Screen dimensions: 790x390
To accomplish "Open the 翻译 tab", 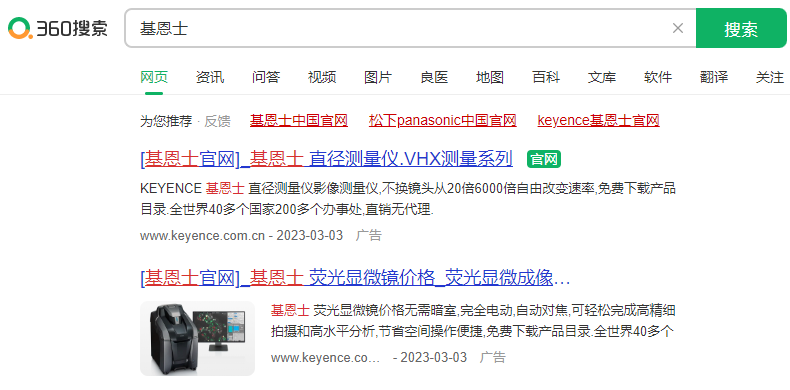I will (x=713, y=77).
